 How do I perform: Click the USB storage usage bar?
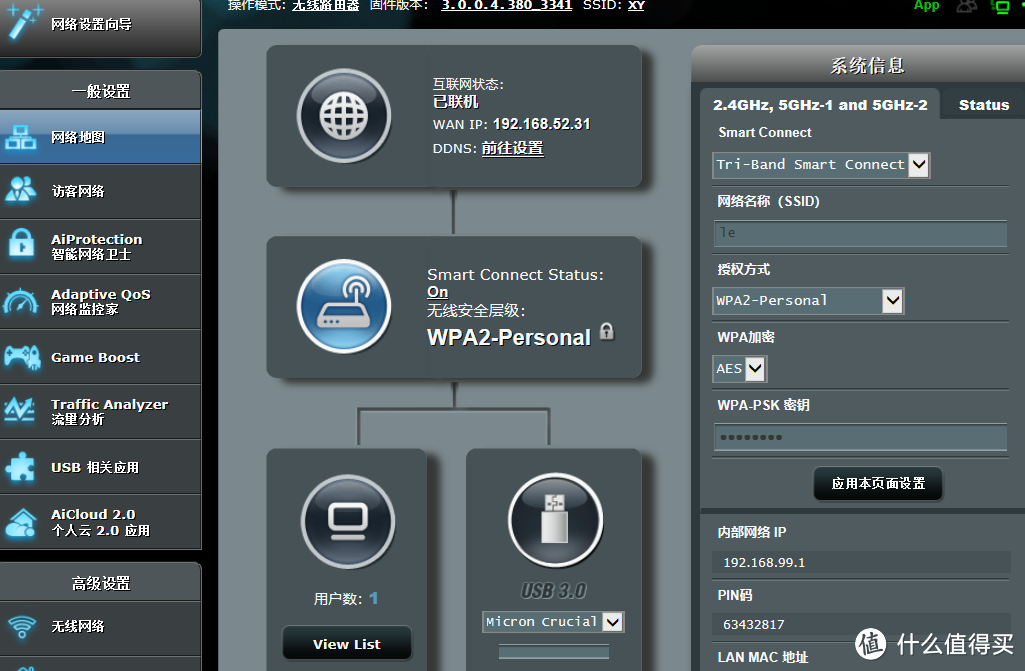point(554,651)
